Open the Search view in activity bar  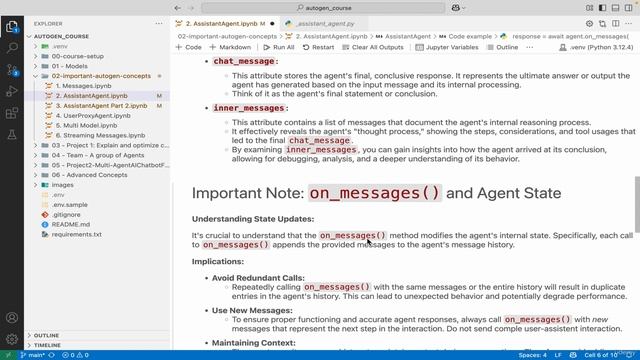tap(12, 48)
